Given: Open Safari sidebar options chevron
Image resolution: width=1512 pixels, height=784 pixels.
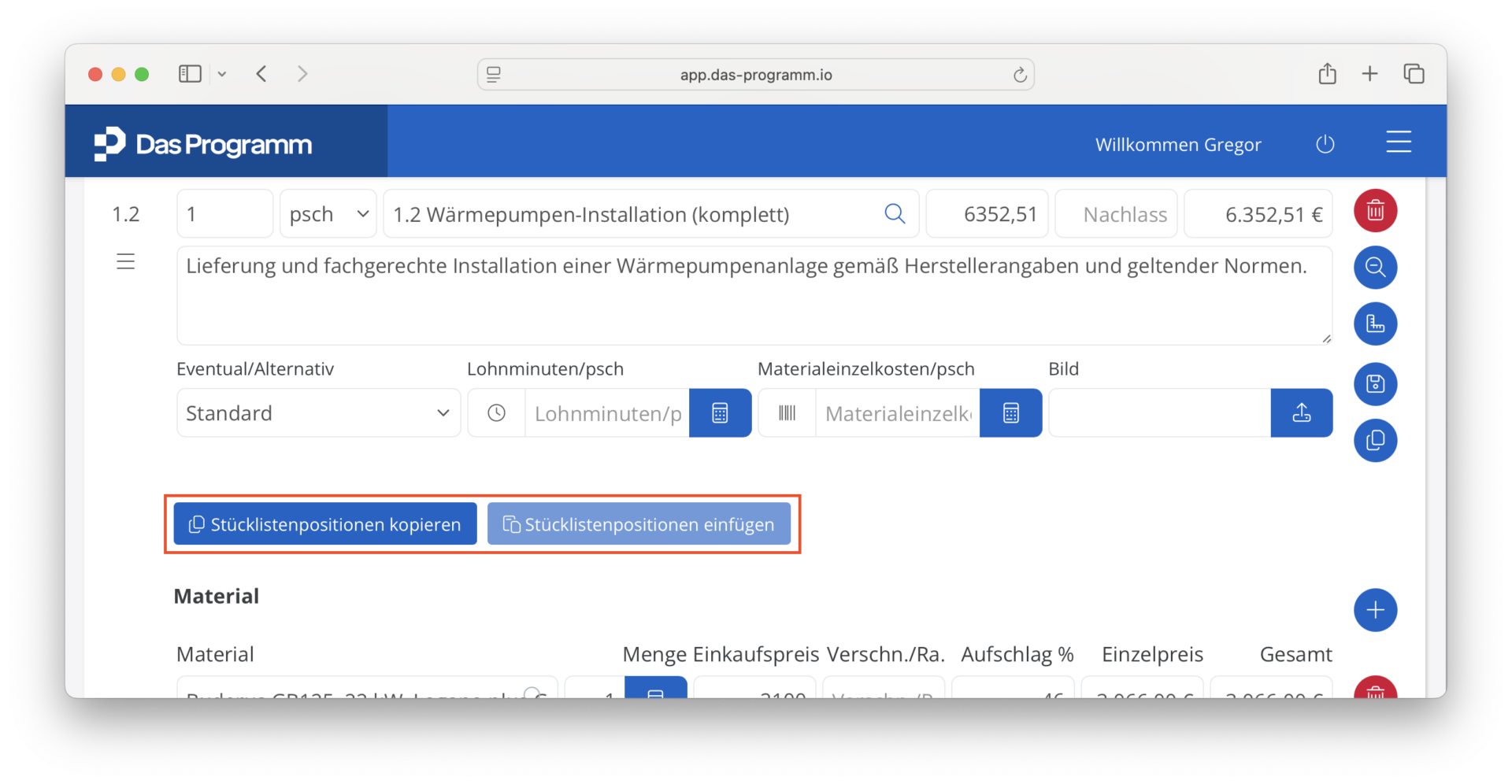Looking at the screenshot, I should tap(222, 74).
